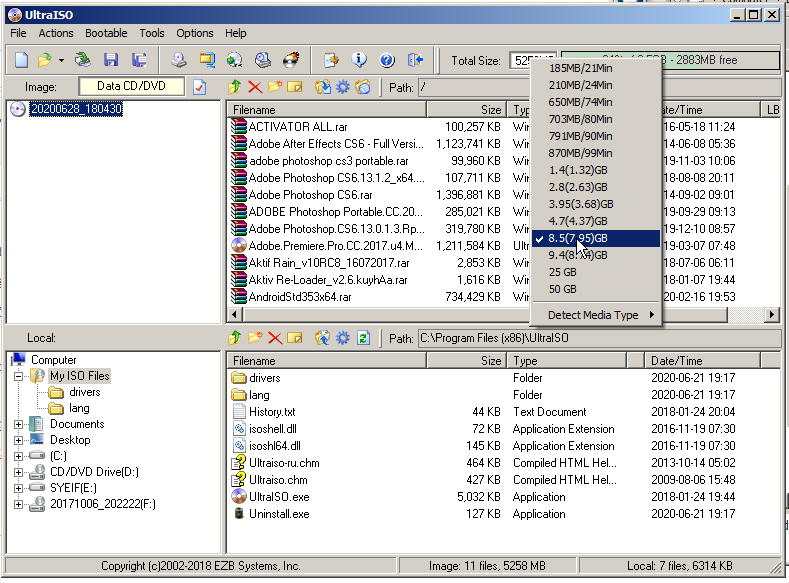This screenshot has width=789, height=583.
Task: Click the Open file toolbar icon
Action: pyautogui.click(x=45, y=60)
